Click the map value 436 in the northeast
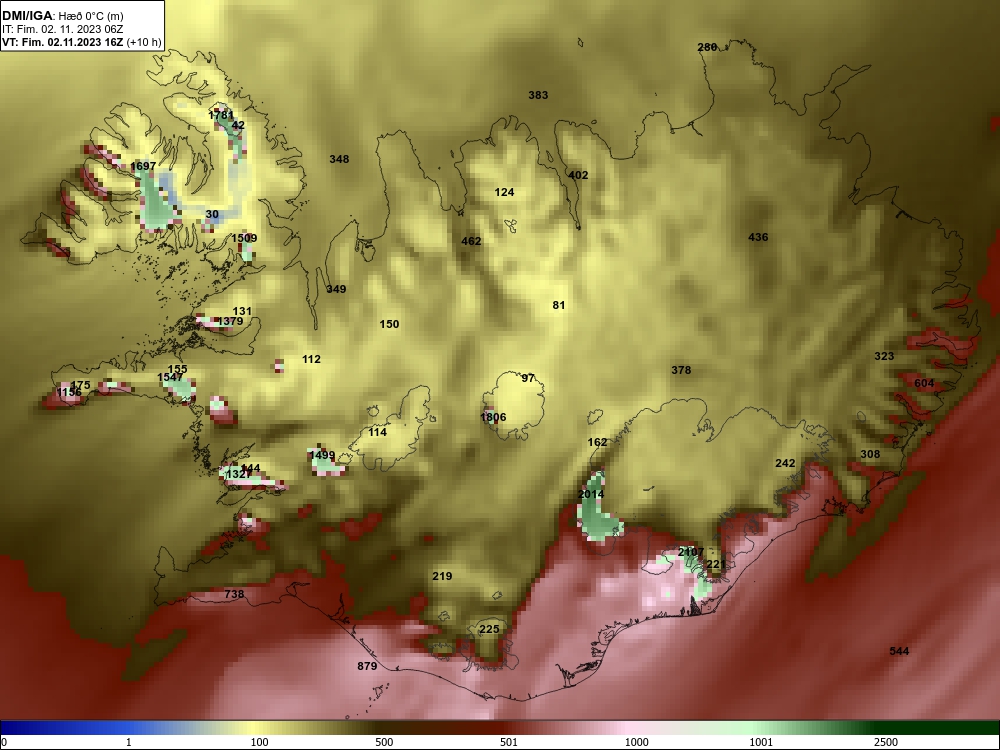This screenshot has width=1000, height=750. point(758,237)
